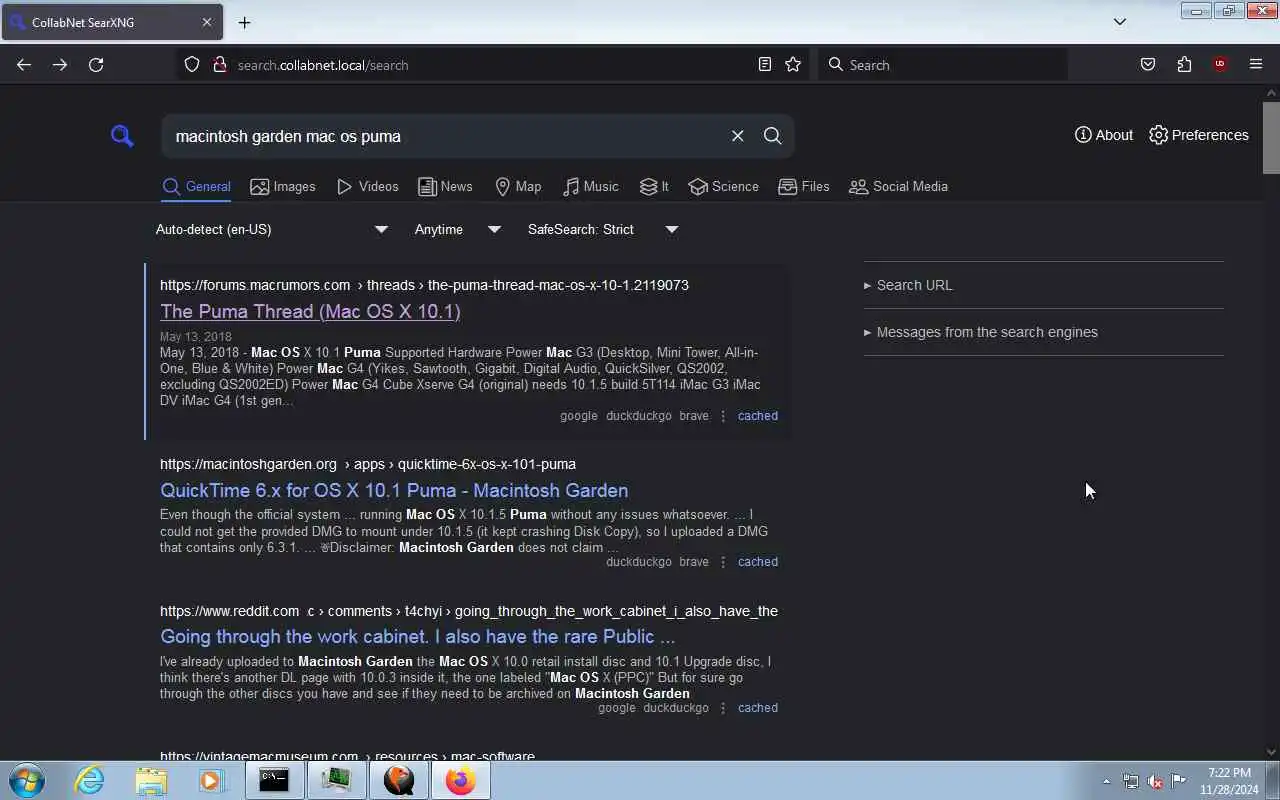Screen dimensions: 1280x800
Task: Switch to the Music tab
Action: 590,187
